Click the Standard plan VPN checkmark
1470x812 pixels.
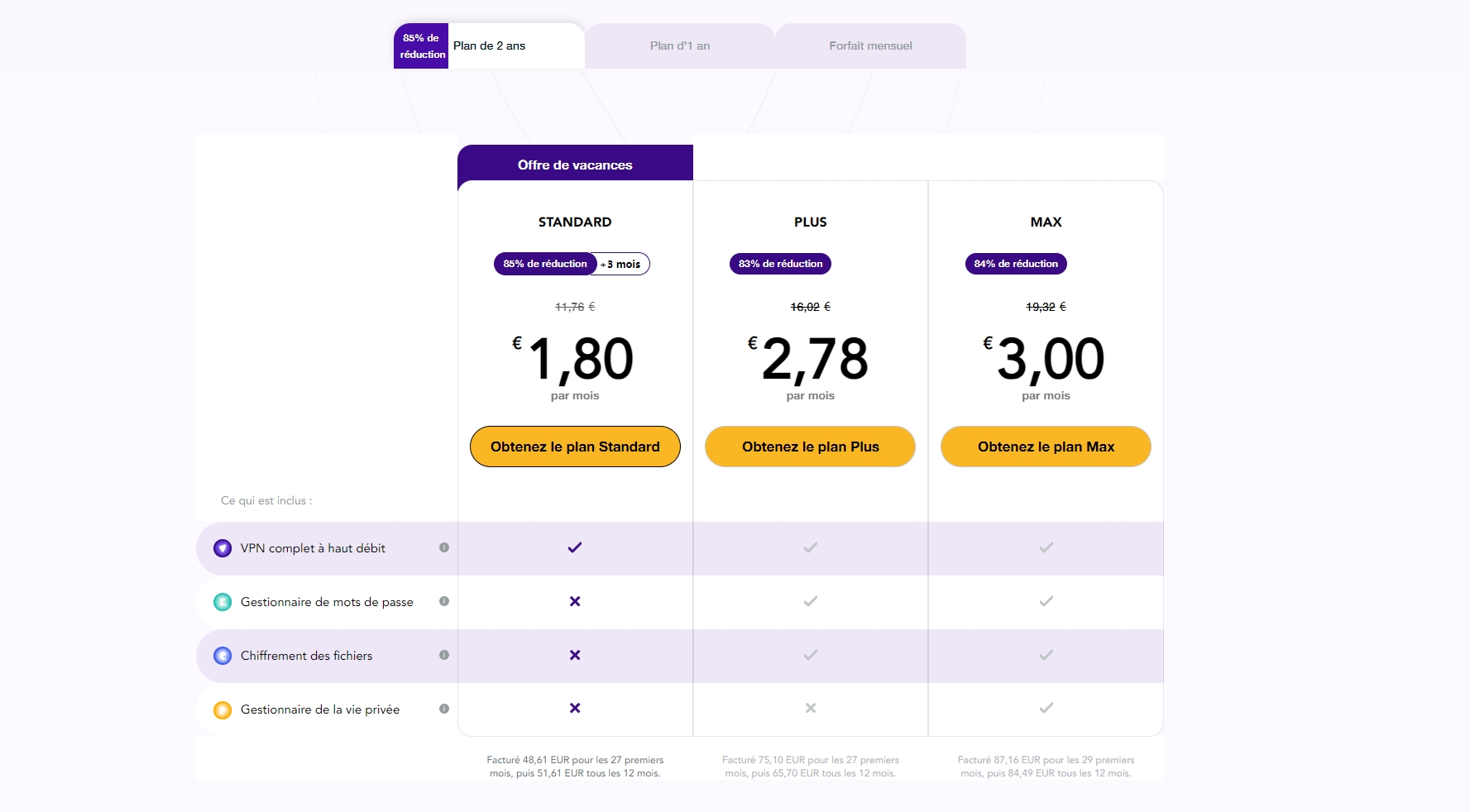click(x=575, y=547)
